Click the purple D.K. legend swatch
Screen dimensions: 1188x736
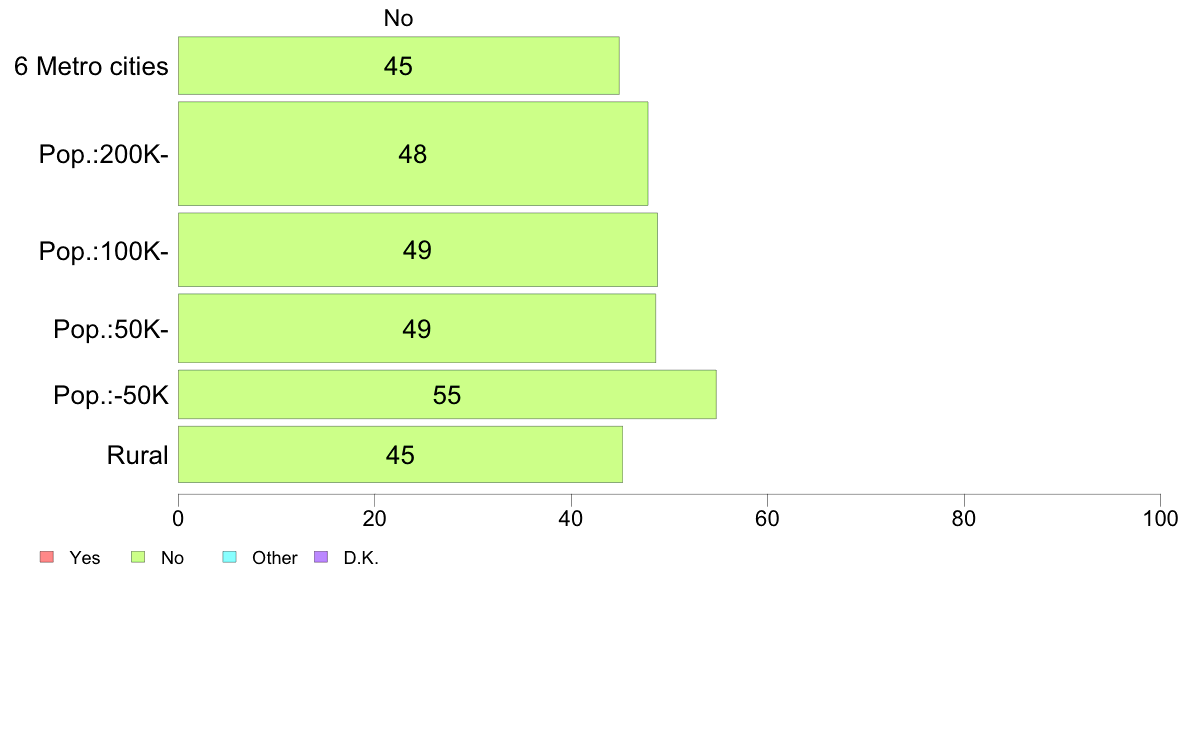(x=321, y=557)
